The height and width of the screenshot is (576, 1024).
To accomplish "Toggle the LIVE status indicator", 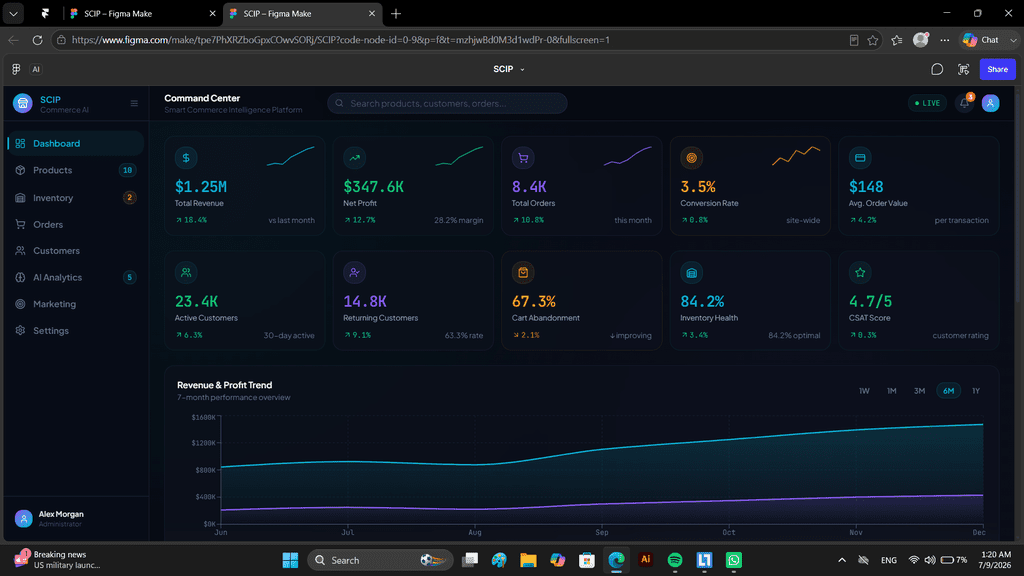I will [x=927, y=103].
